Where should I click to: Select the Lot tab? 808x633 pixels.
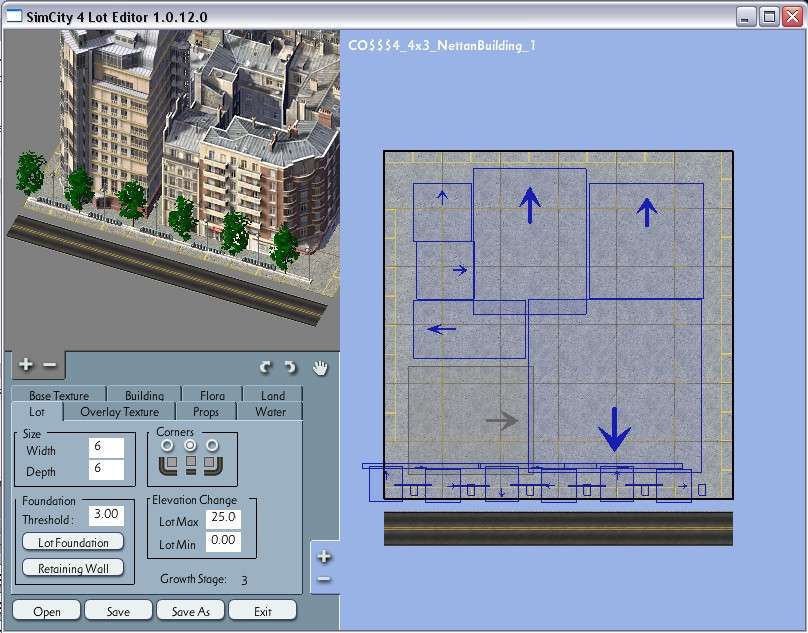37,411
